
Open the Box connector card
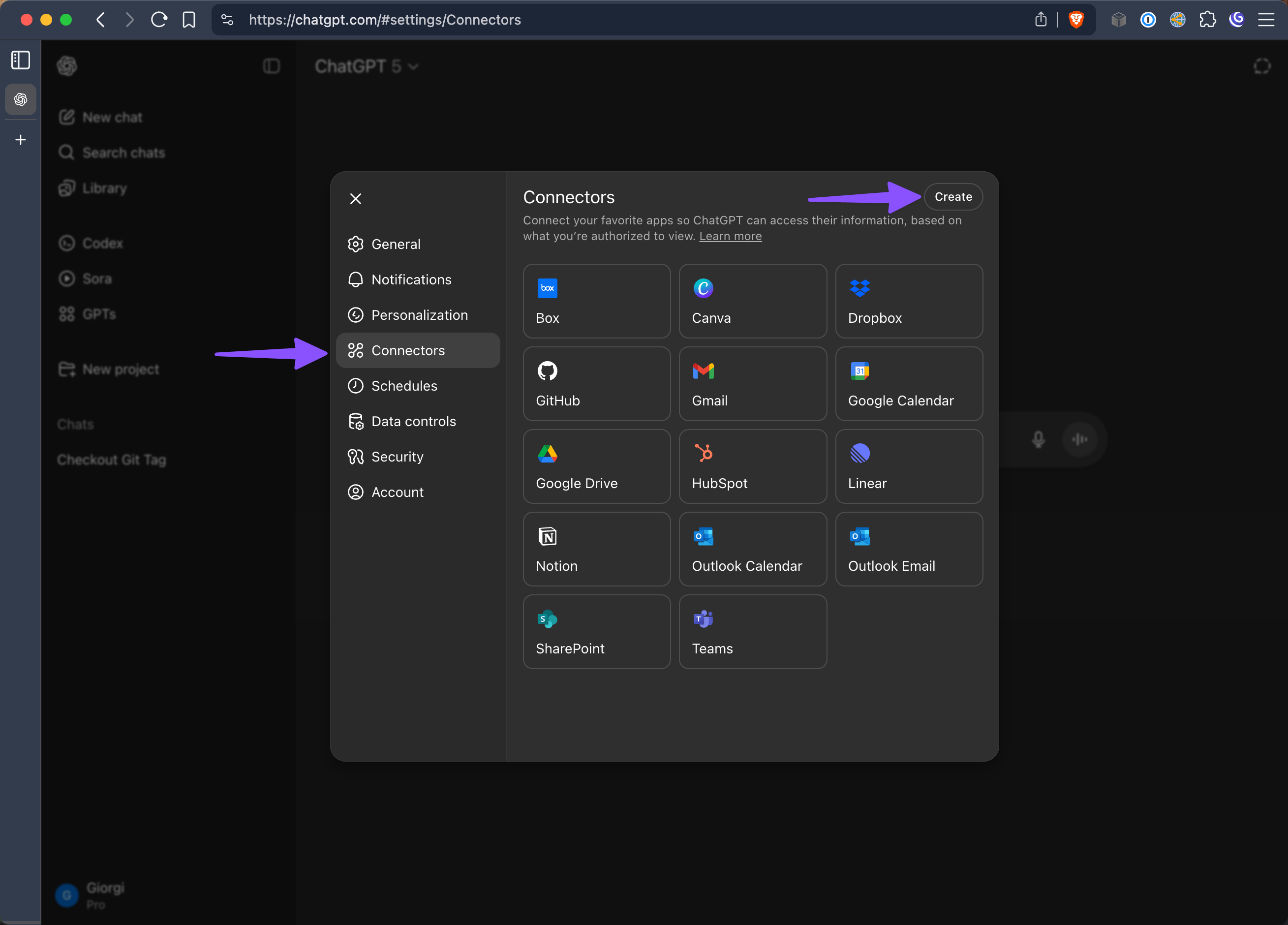[596, 301]
